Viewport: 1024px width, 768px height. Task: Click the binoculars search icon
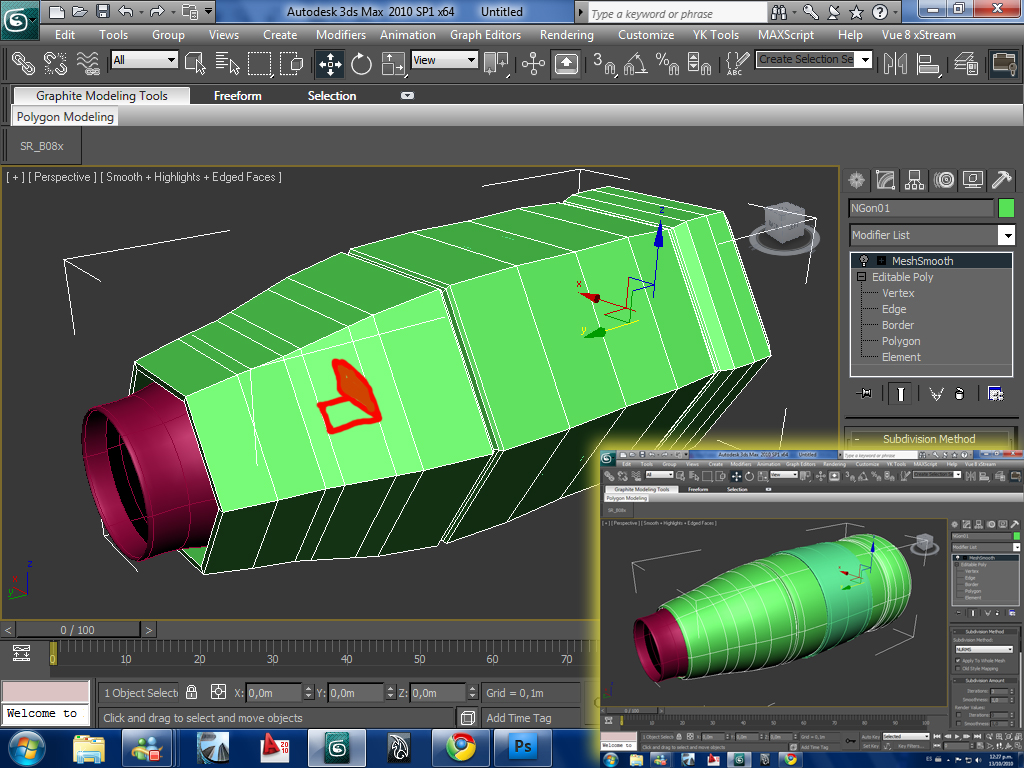779,12
